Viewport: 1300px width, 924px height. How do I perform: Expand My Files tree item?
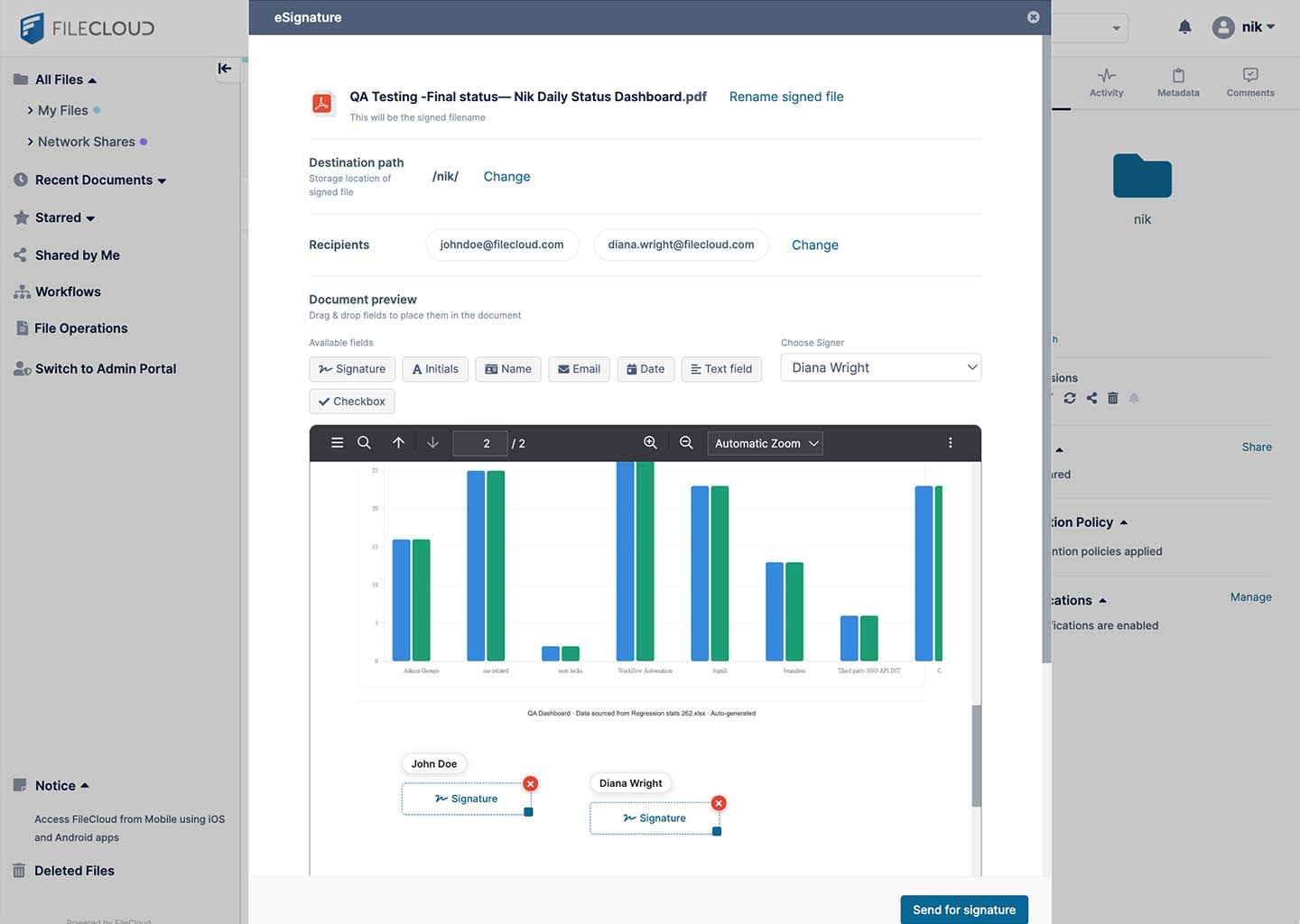(x=30, y=110)
